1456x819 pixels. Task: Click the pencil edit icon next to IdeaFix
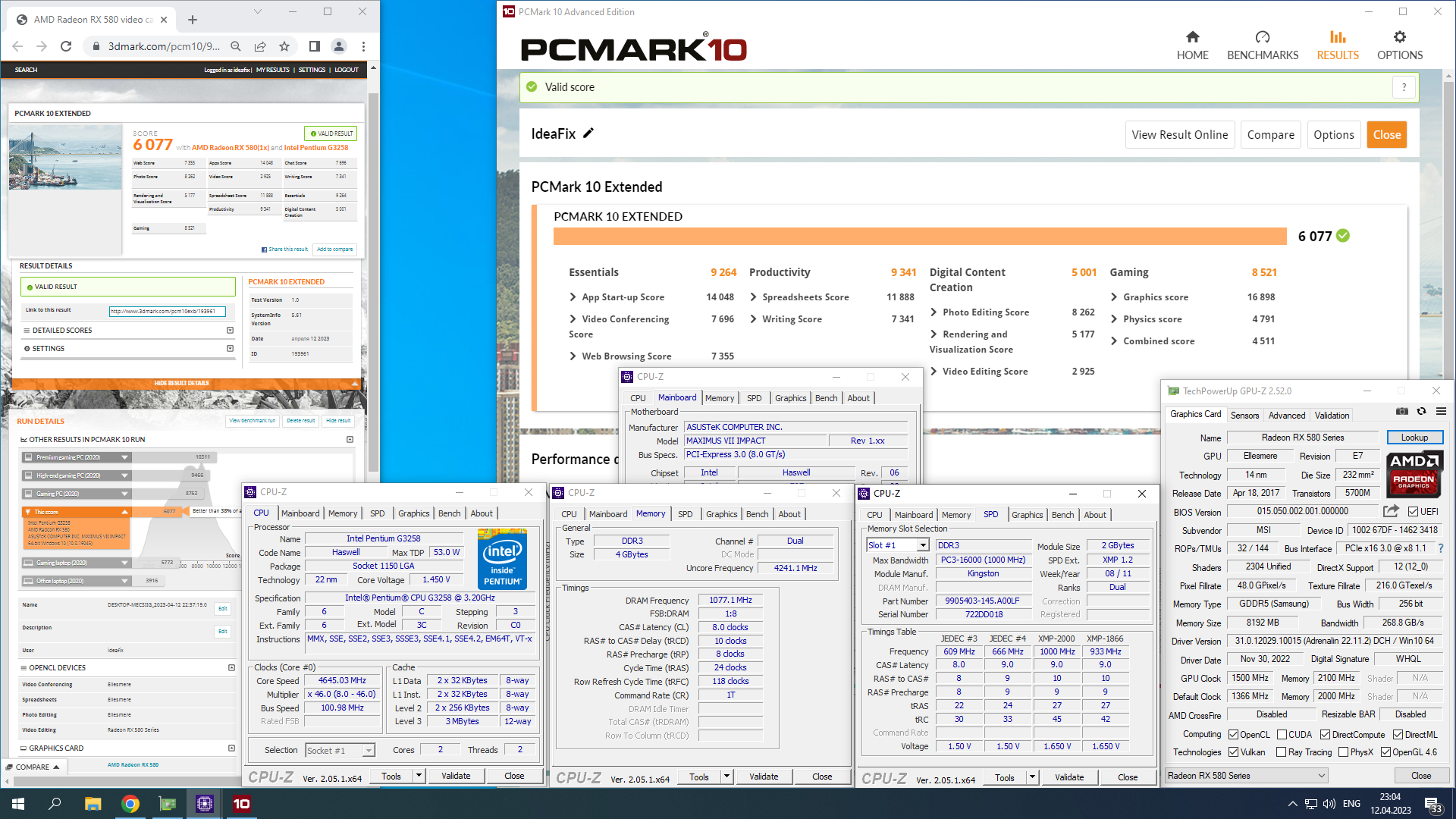tap(588, 133)
